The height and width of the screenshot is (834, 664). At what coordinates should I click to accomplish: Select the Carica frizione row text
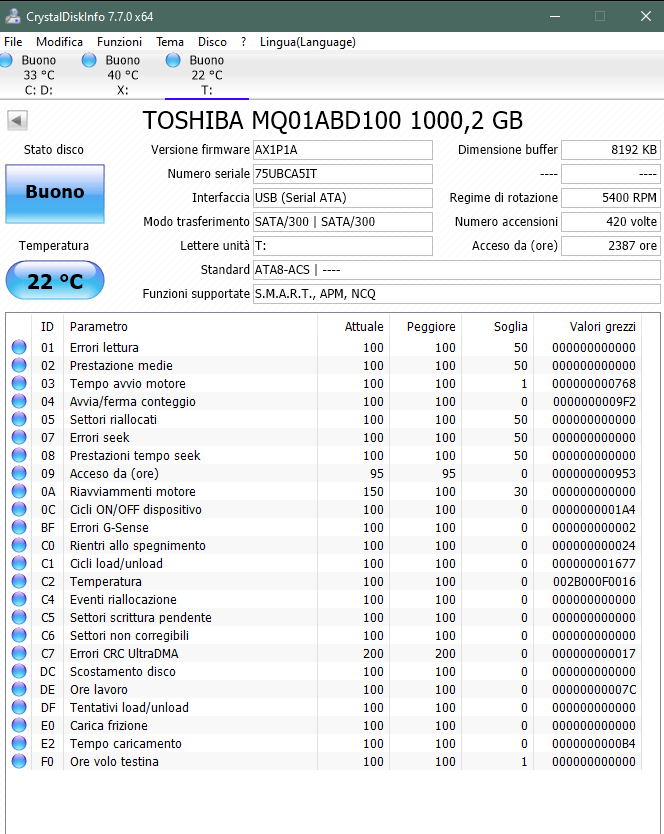[109, 726]
